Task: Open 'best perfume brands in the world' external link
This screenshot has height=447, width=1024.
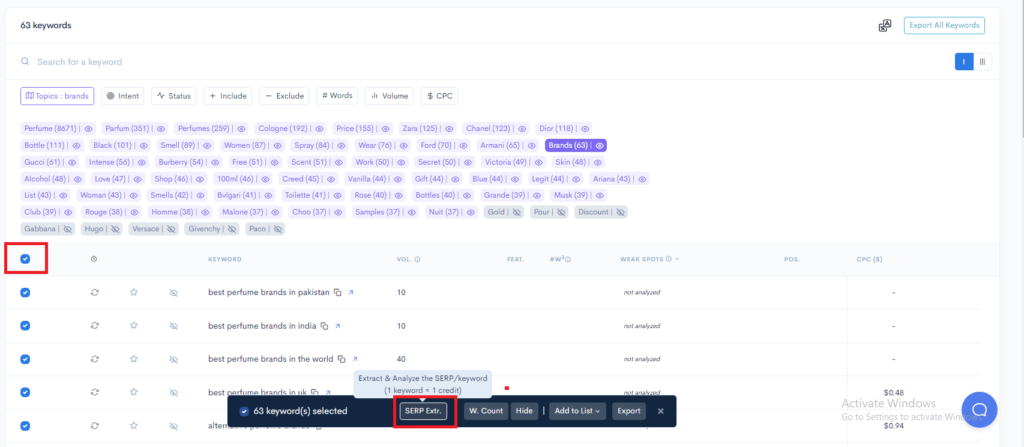Action: [355, 359]
